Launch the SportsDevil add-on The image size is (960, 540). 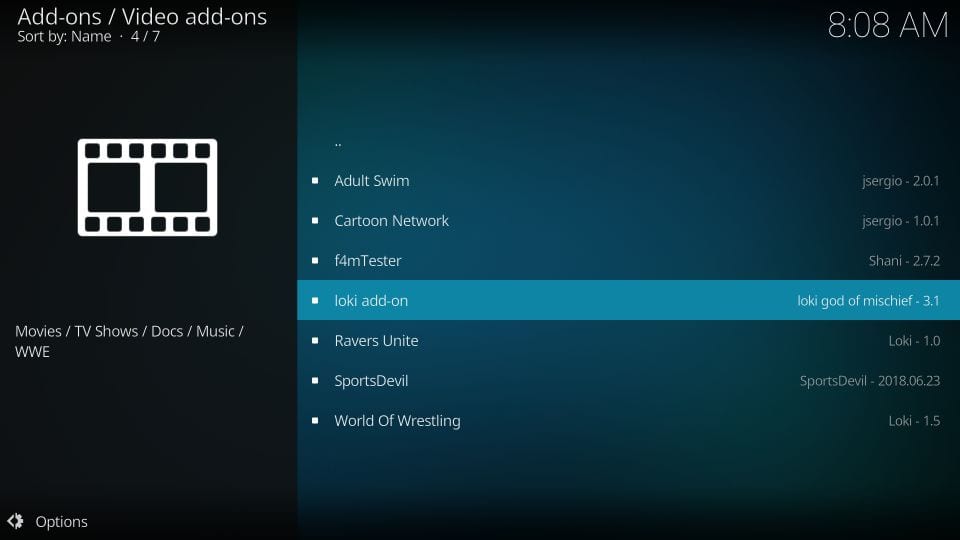pos(628,380)
